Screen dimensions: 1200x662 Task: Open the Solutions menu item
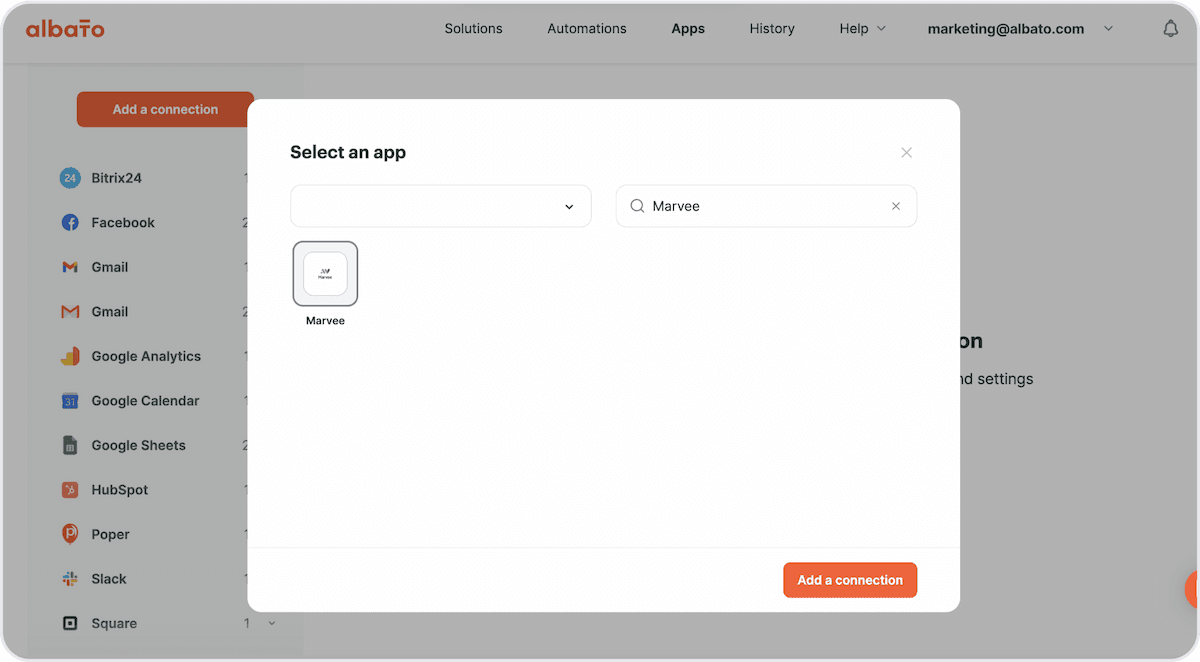(x=474, y=29)
